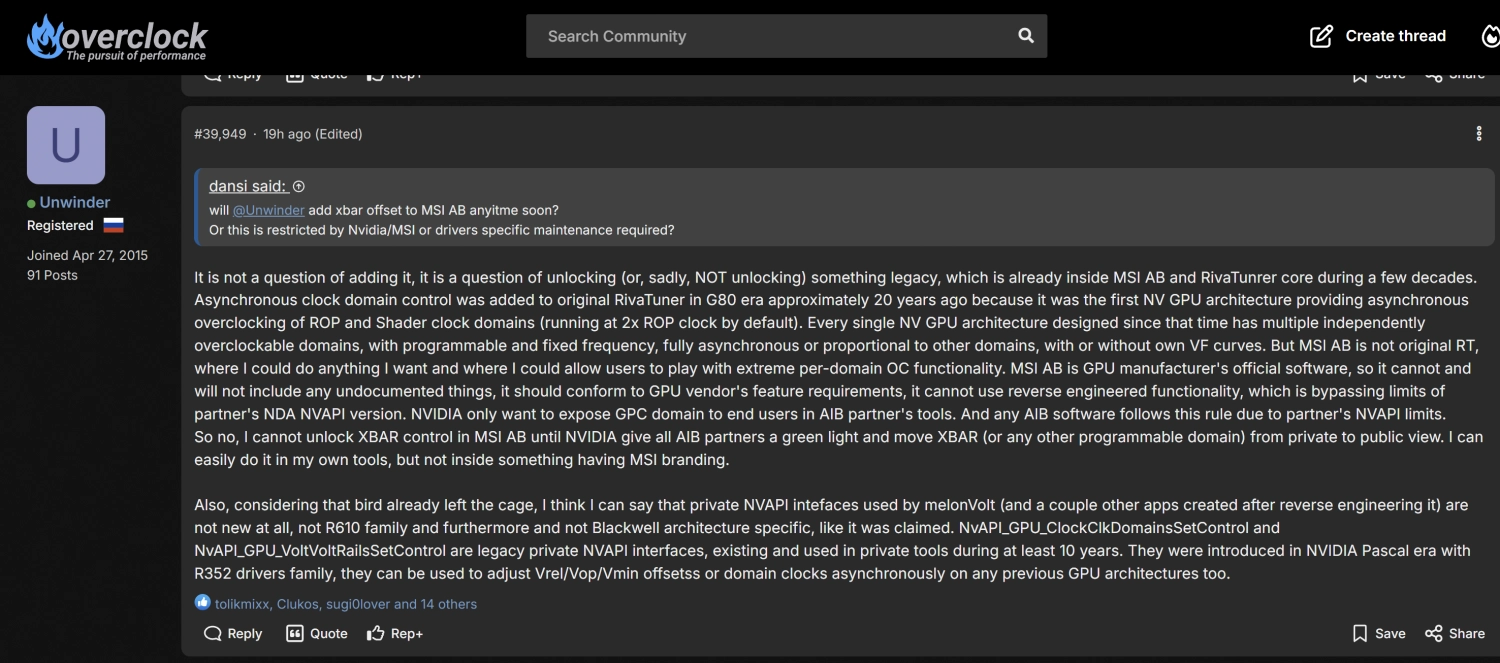Open the Create thread button
Image resolution: width=1500 pixels, height=663 pixels.
(1378, 36)
